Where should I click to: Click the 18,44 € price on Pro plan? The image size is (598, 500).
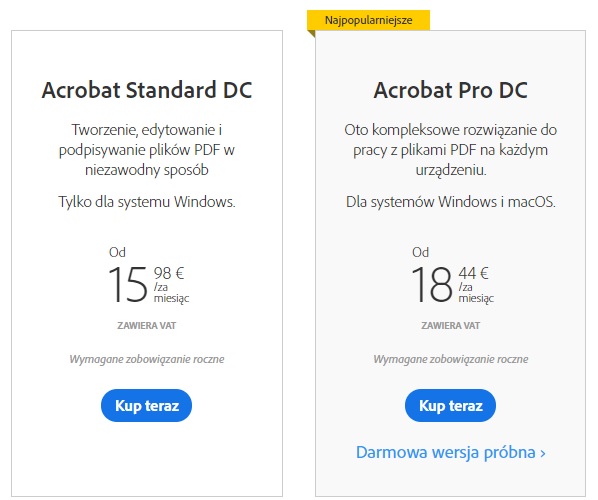coord(450,284)
